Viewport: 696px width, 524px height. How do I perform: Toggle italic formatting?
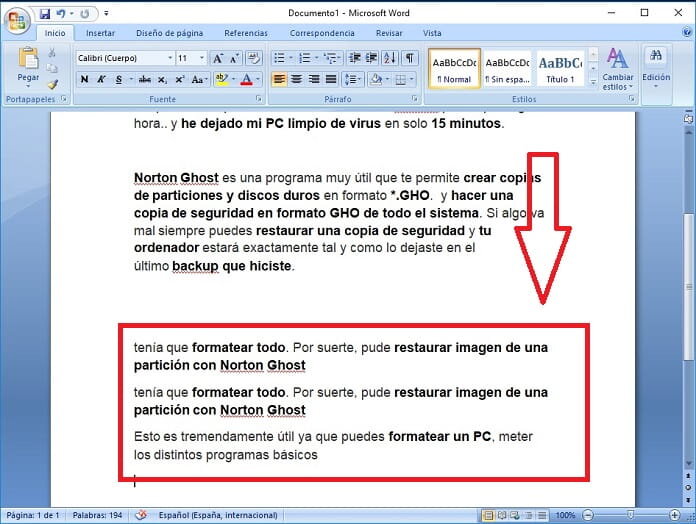click(x=101, y=79)
